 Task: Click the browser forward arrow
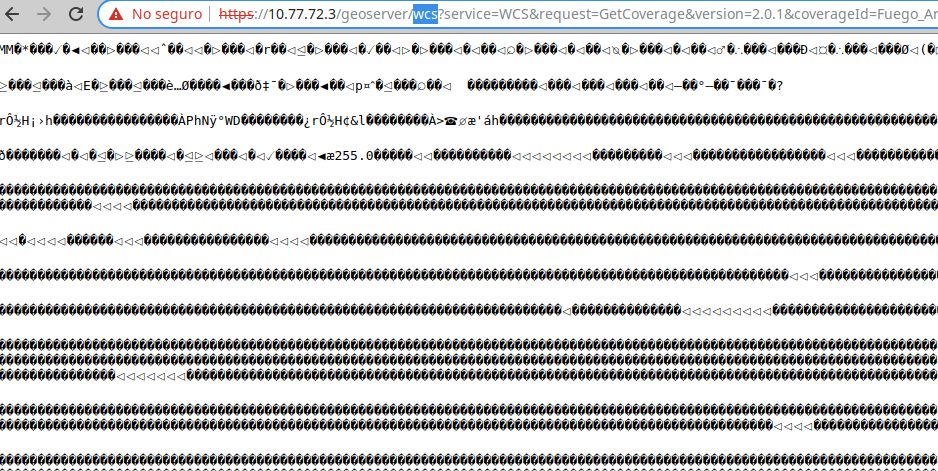[44, 14]
